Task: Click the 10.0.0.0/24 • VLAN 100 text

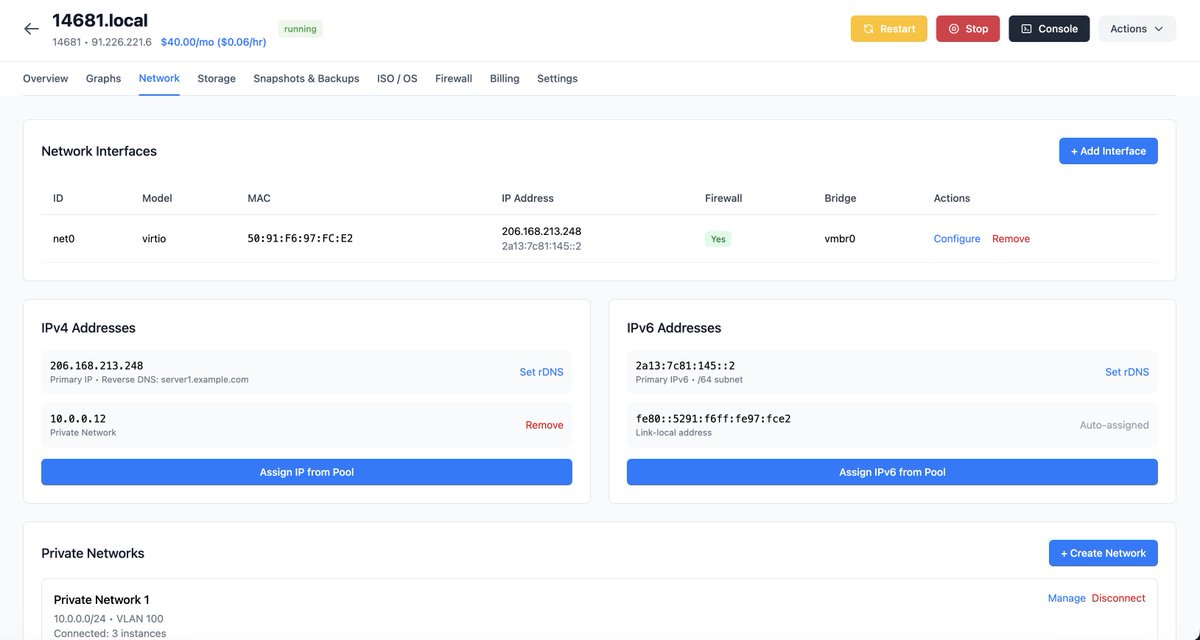Action: click(109, 619)
